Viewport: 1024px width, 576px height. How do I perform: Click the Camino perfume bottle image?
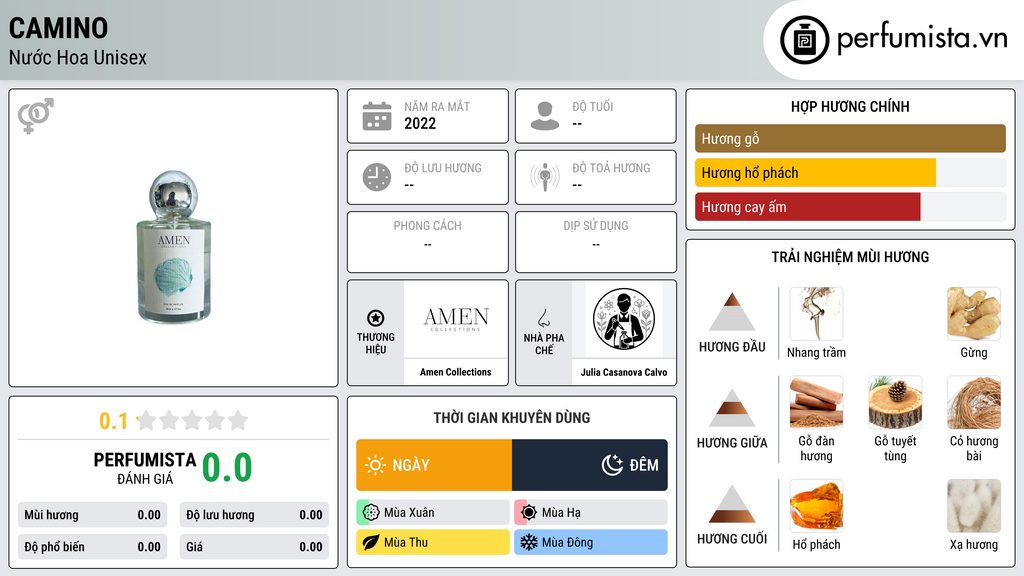(x=174, y=247)
